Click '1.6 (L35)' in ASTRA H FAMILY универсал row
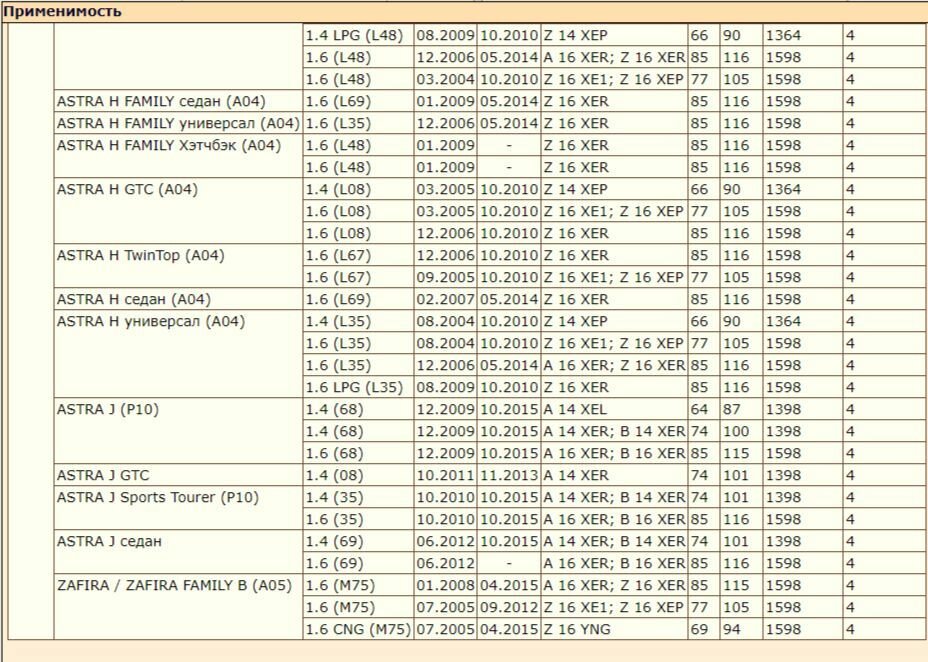 coord(358,124)
